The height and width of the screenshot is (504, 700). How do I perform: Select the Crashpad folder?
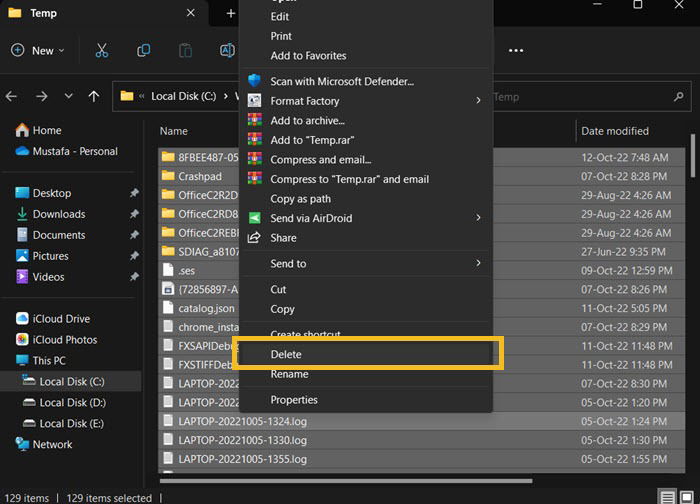click(200, 176)
